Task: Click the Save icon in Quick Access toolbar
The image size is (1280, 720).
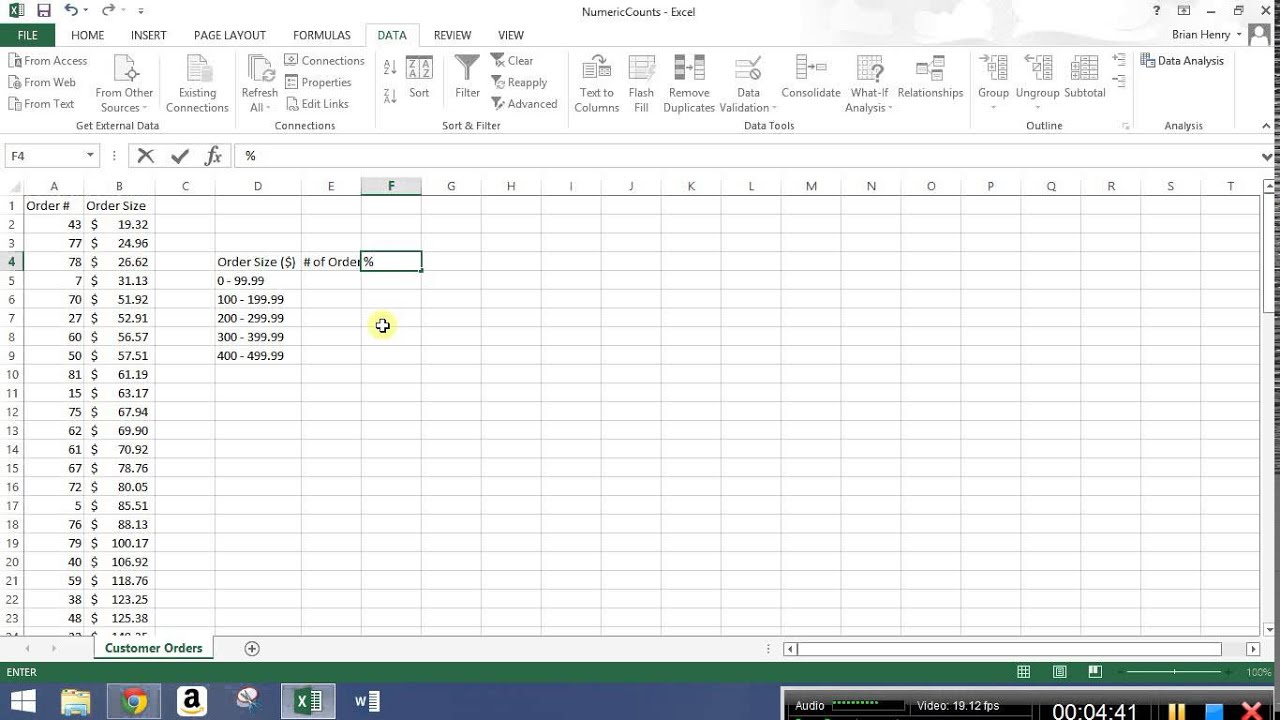Action: pos(43,11)
